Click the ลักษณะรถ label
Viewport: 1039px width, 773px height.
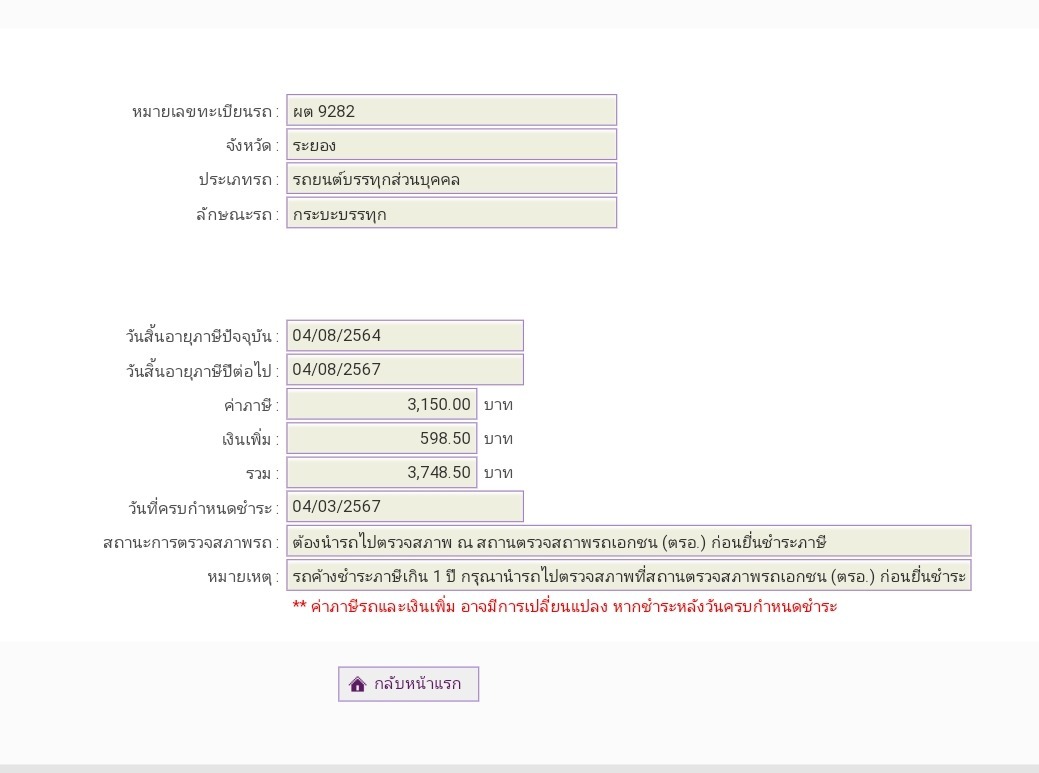[x=237, y=215]
